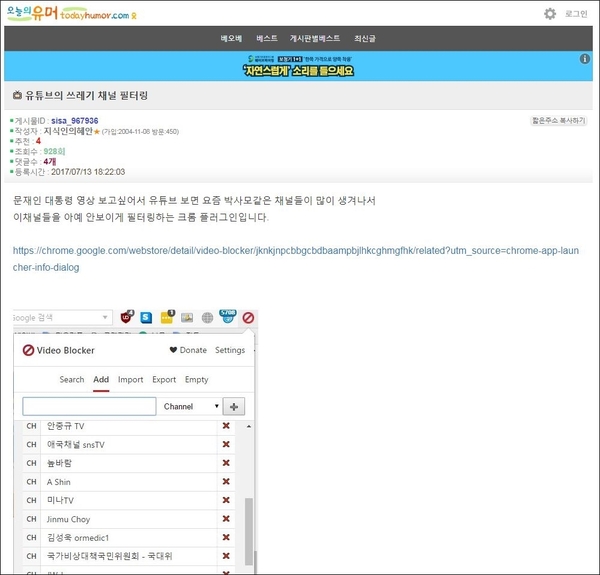Click the block list scroll-up arrow
The image size is (600, 575).
(249, 426)
